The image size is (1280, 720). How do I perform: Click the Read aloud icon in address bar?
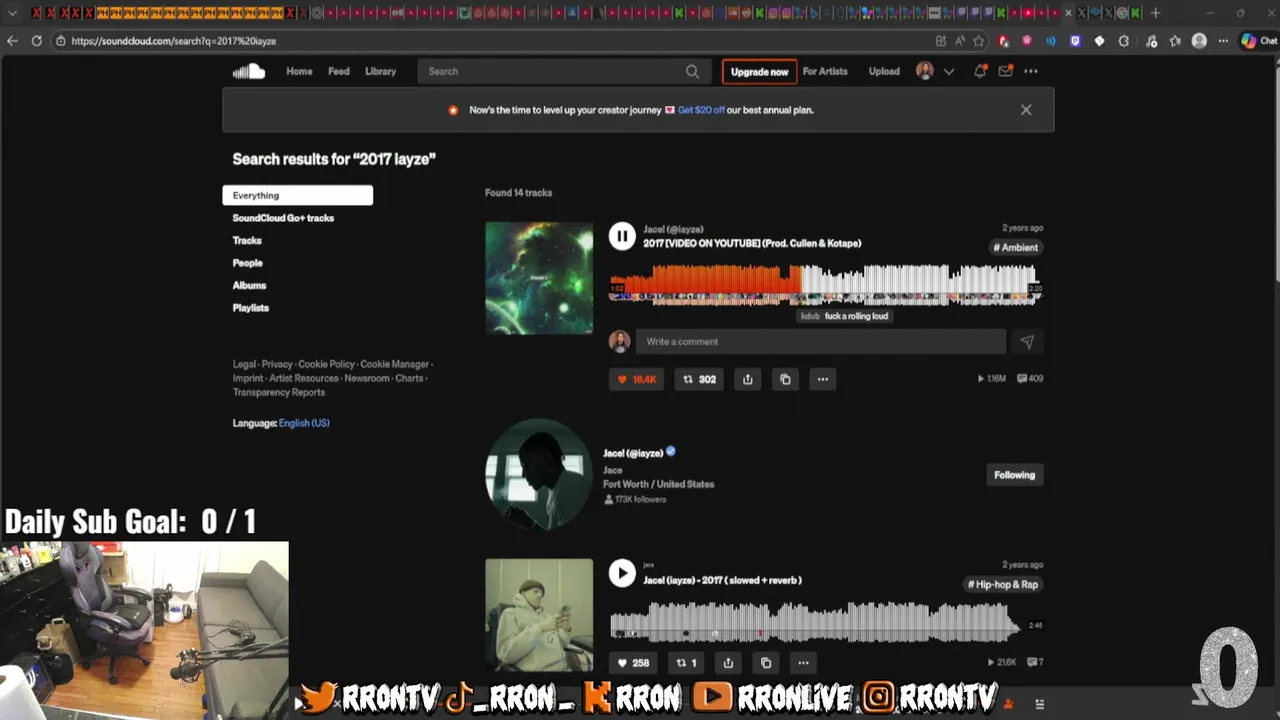click(x=959, y=41)
